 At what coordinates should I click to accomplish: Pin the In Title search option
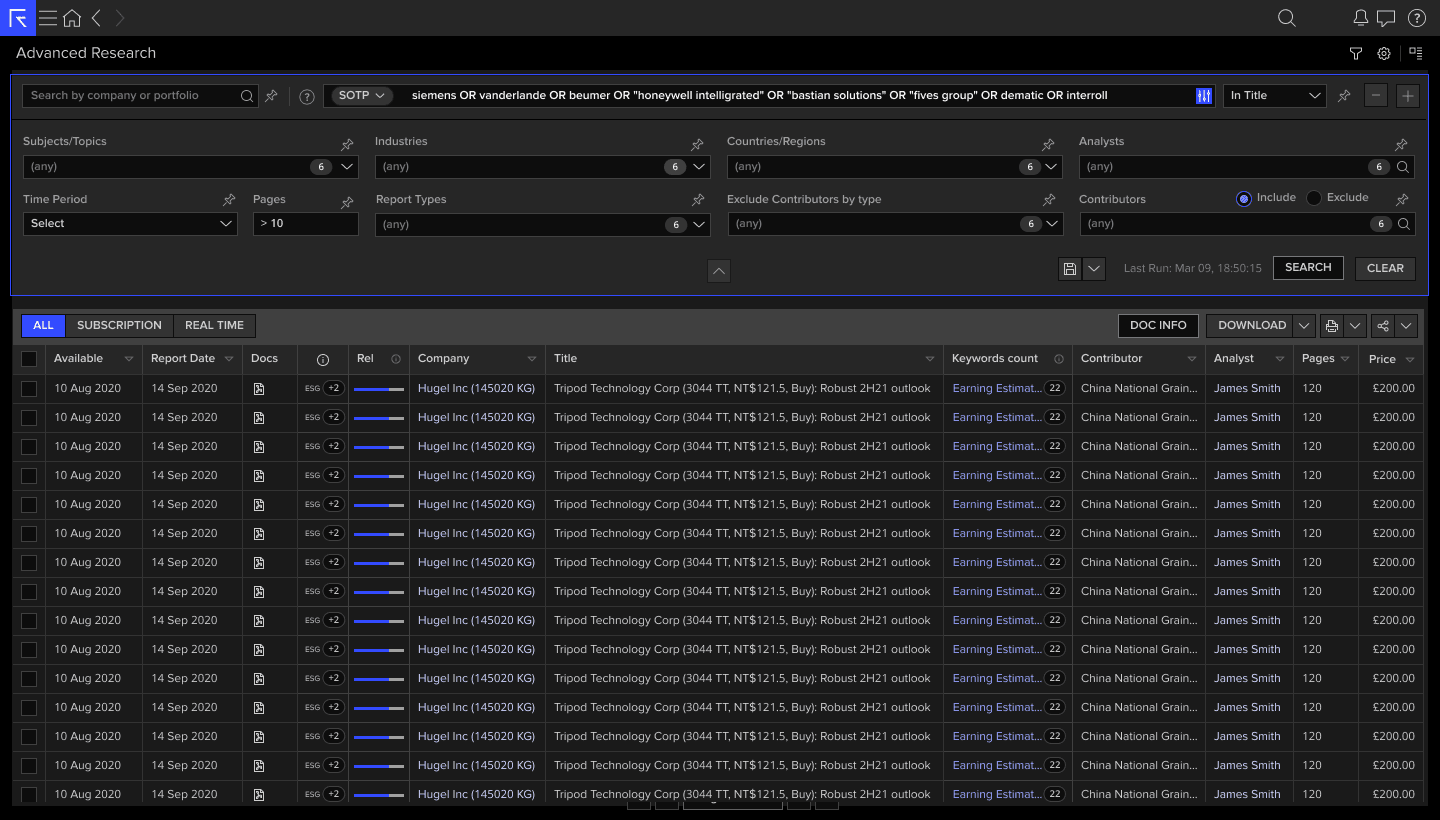pos(1344,96)
